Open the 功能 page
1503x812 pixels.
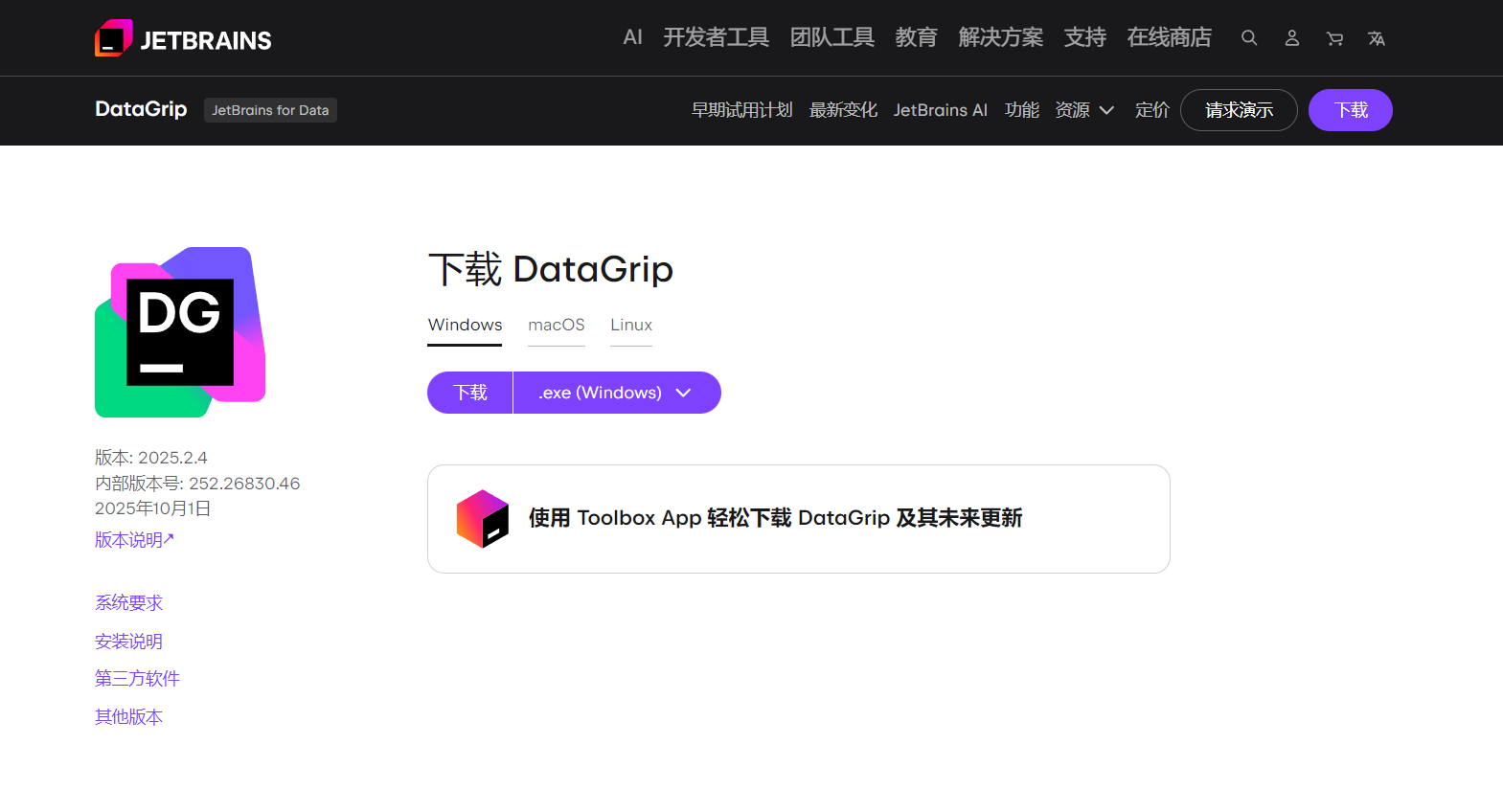tap(1021, 110)
